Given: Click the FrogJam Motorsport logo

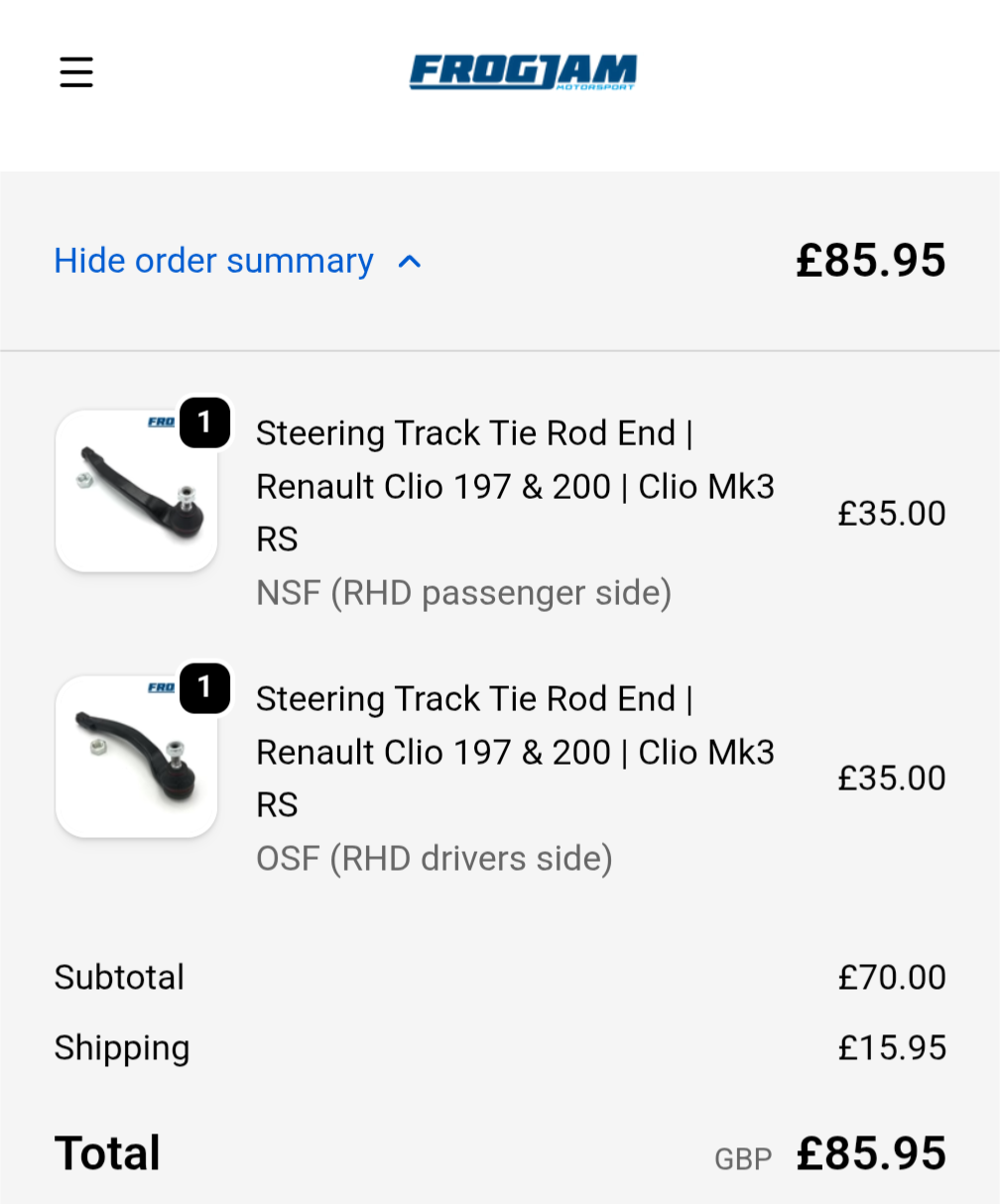Looking at the screenshot, I should click(523, 72).
